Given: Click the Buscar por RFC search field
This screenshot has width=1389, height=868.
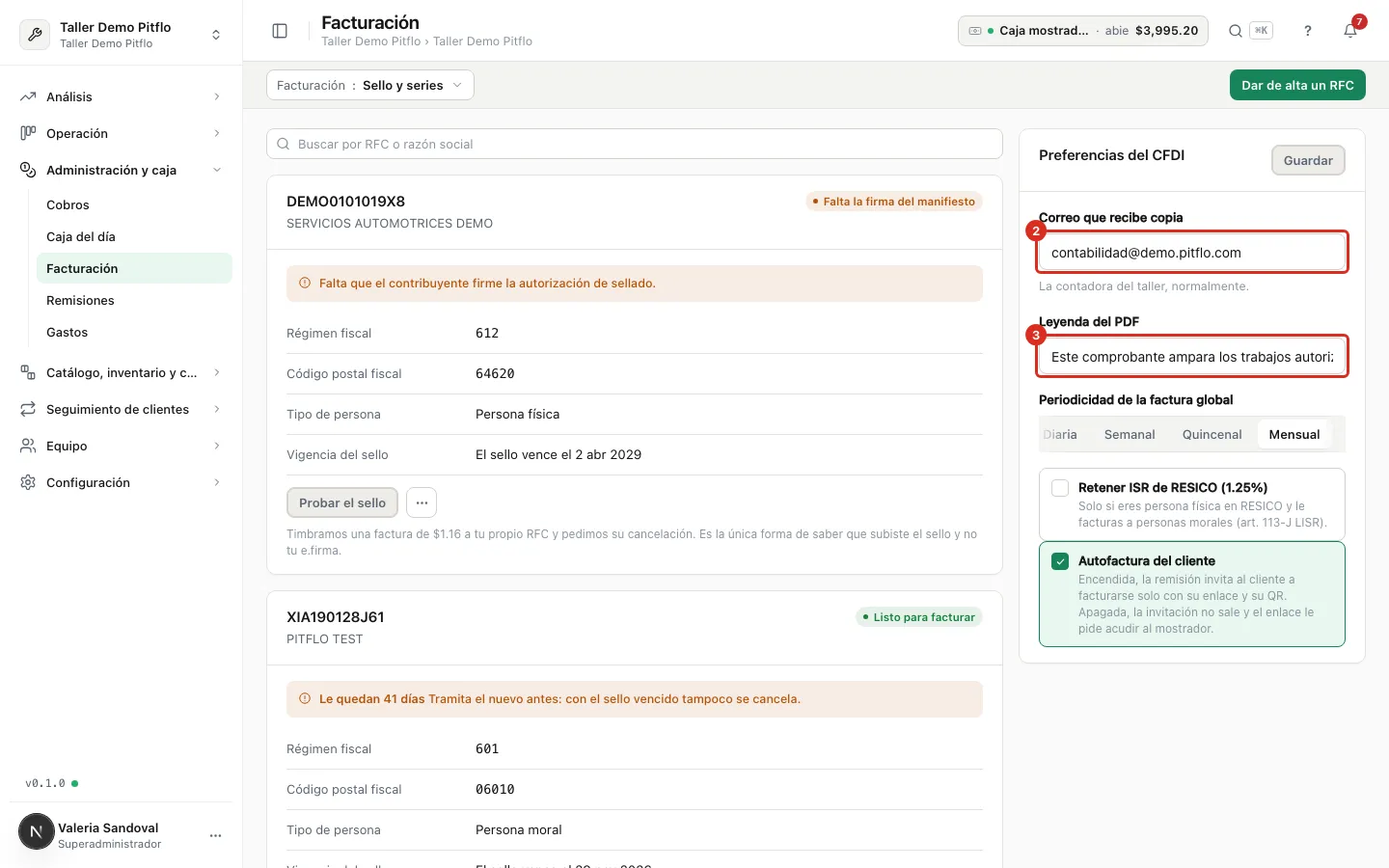Looking at the screenshot, I should [635, 144].
